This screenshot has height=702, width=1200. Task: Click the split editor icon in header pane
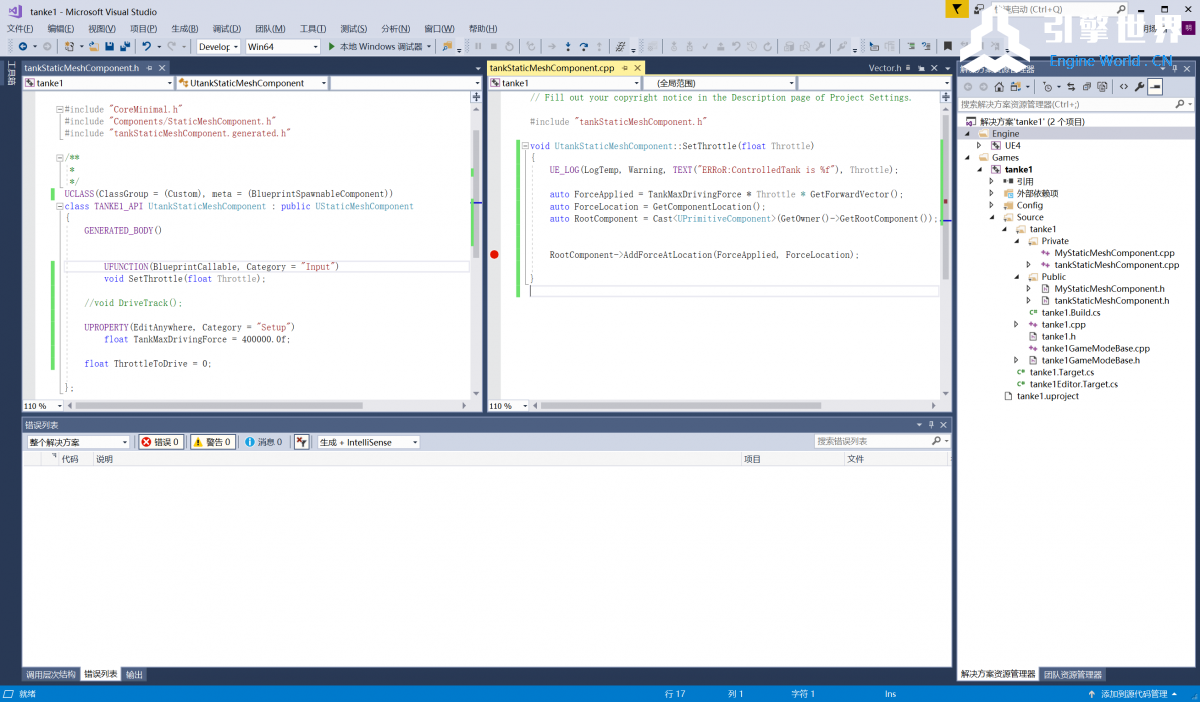pos(475,97)
